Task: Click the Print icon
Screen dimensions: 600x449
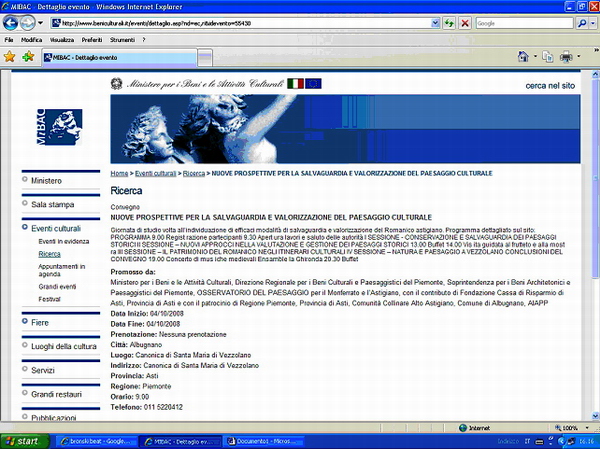Action: [x=566, y=57]
